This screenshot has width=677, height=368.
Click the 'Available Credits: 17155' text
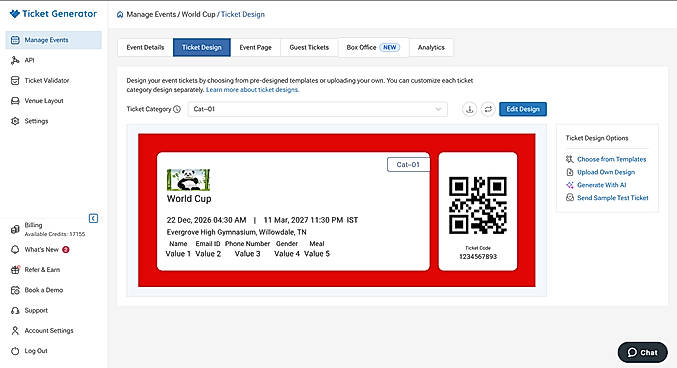pos(55,234)
